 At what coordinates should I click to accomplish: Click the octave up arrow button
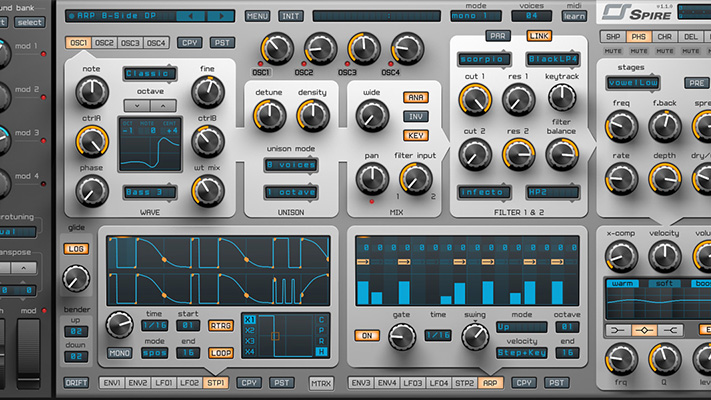pyautogui.click(x=163, y=105)
